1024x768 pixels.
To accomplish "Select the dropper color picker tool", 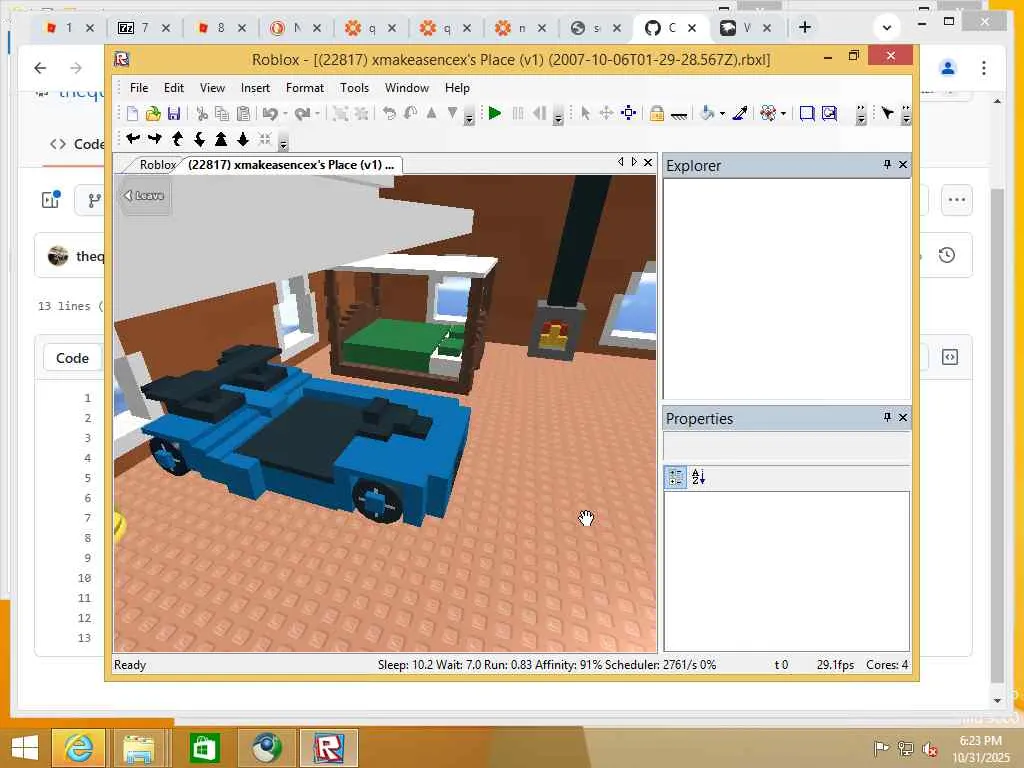I will tap(740, 114).
